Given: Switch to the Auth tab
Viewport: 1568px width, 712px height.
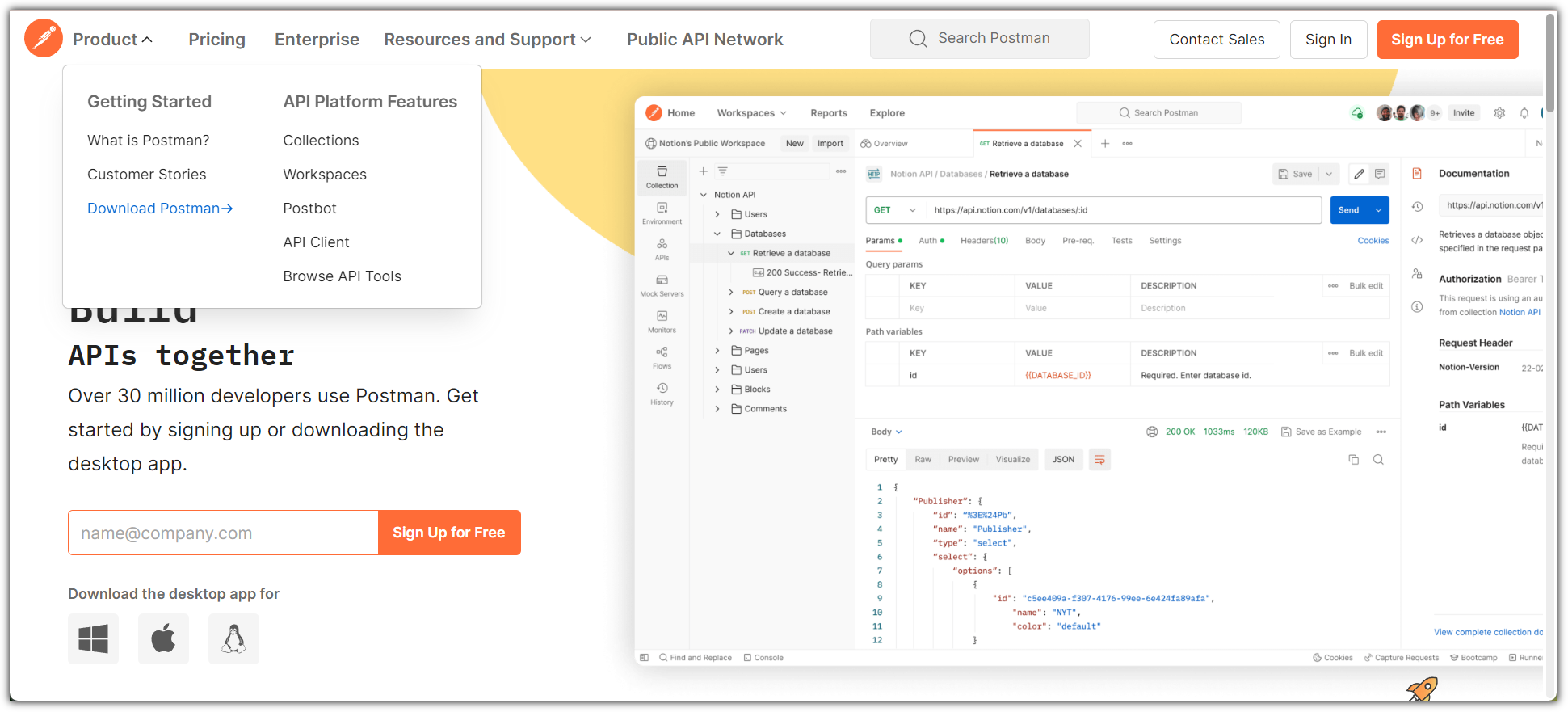Looking at the screenshot, I should click(931, 241).
